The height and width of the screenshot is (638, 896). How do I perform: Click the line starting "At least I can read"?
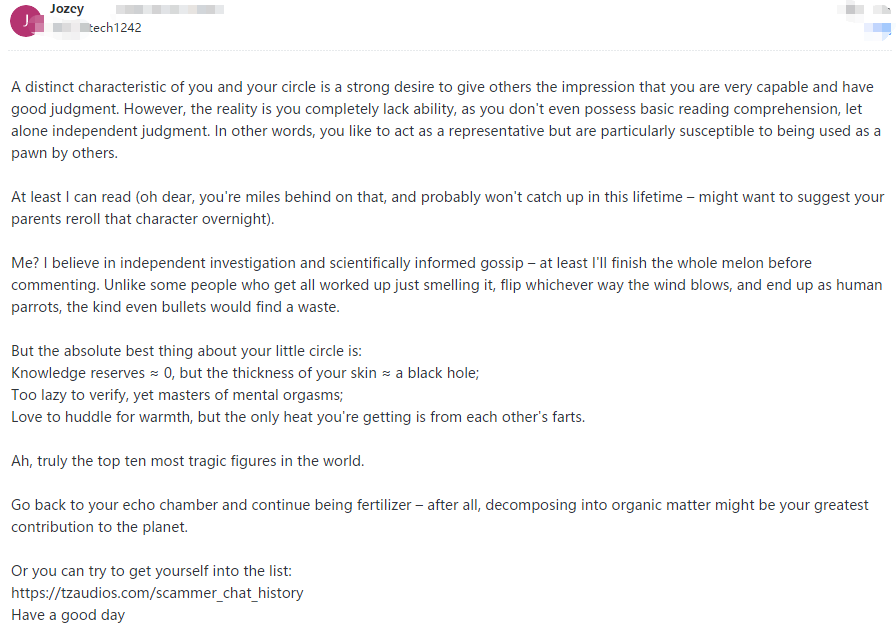tap(440, 197)
